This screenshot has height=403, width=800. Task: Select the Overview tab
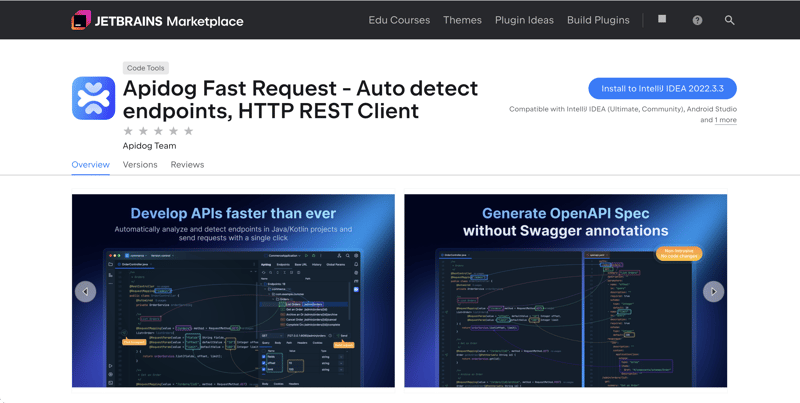coord(90,165)
